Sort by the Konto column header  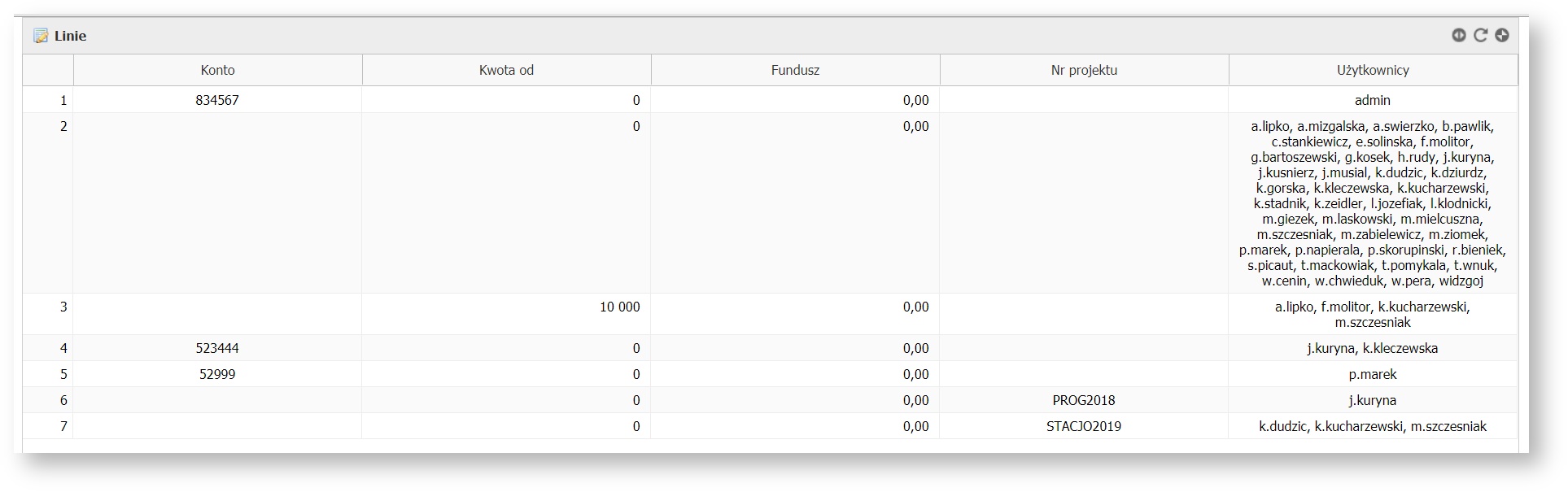[217, 70]
